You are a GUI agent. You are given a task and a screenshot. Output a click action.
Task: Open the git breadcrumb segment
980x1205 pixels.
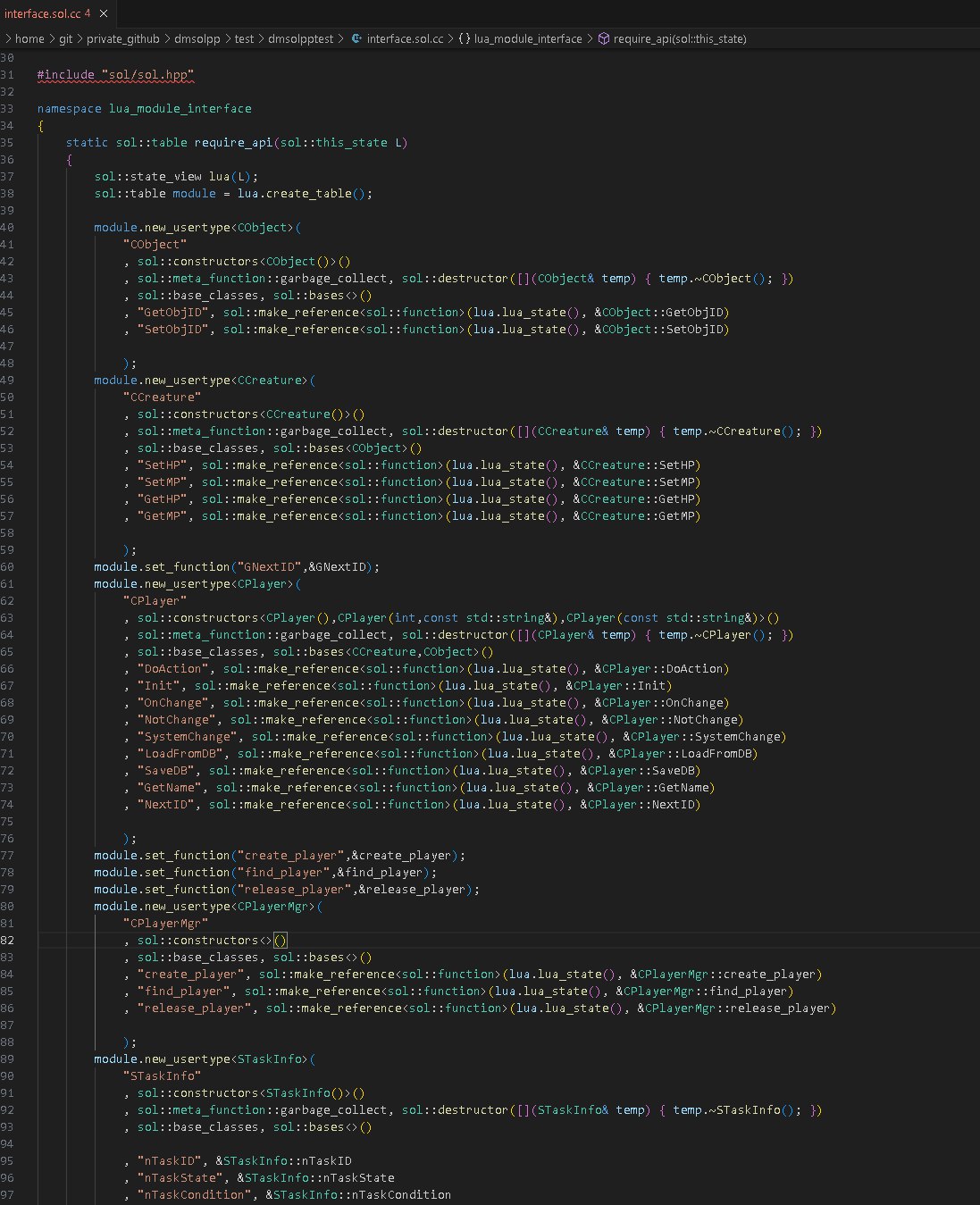(x=67, y=38)
